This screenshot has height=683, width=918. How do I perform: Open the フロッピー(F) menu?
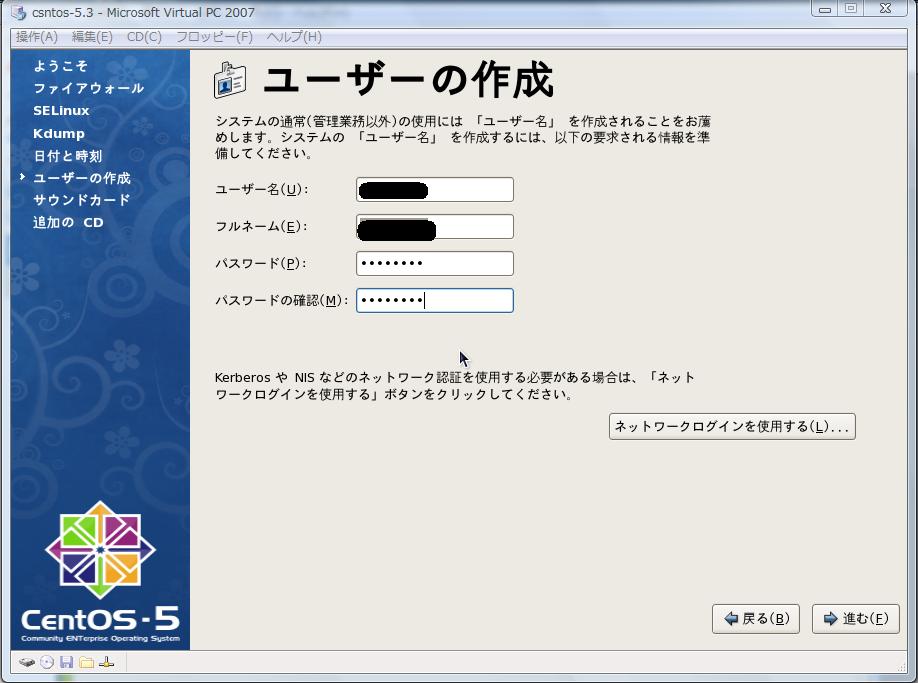tap(214, 37)
